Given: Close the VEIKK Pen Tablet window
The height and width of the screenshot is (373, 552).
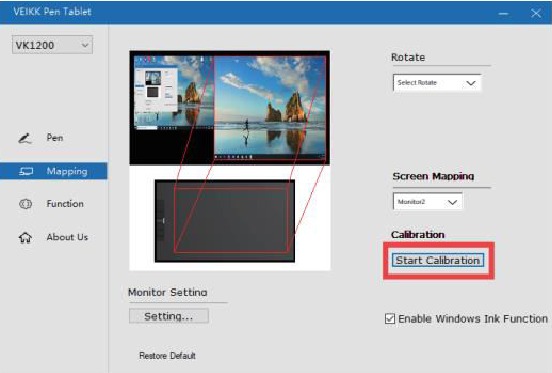Looking at the screenshot, I should [x=536, y=13].
